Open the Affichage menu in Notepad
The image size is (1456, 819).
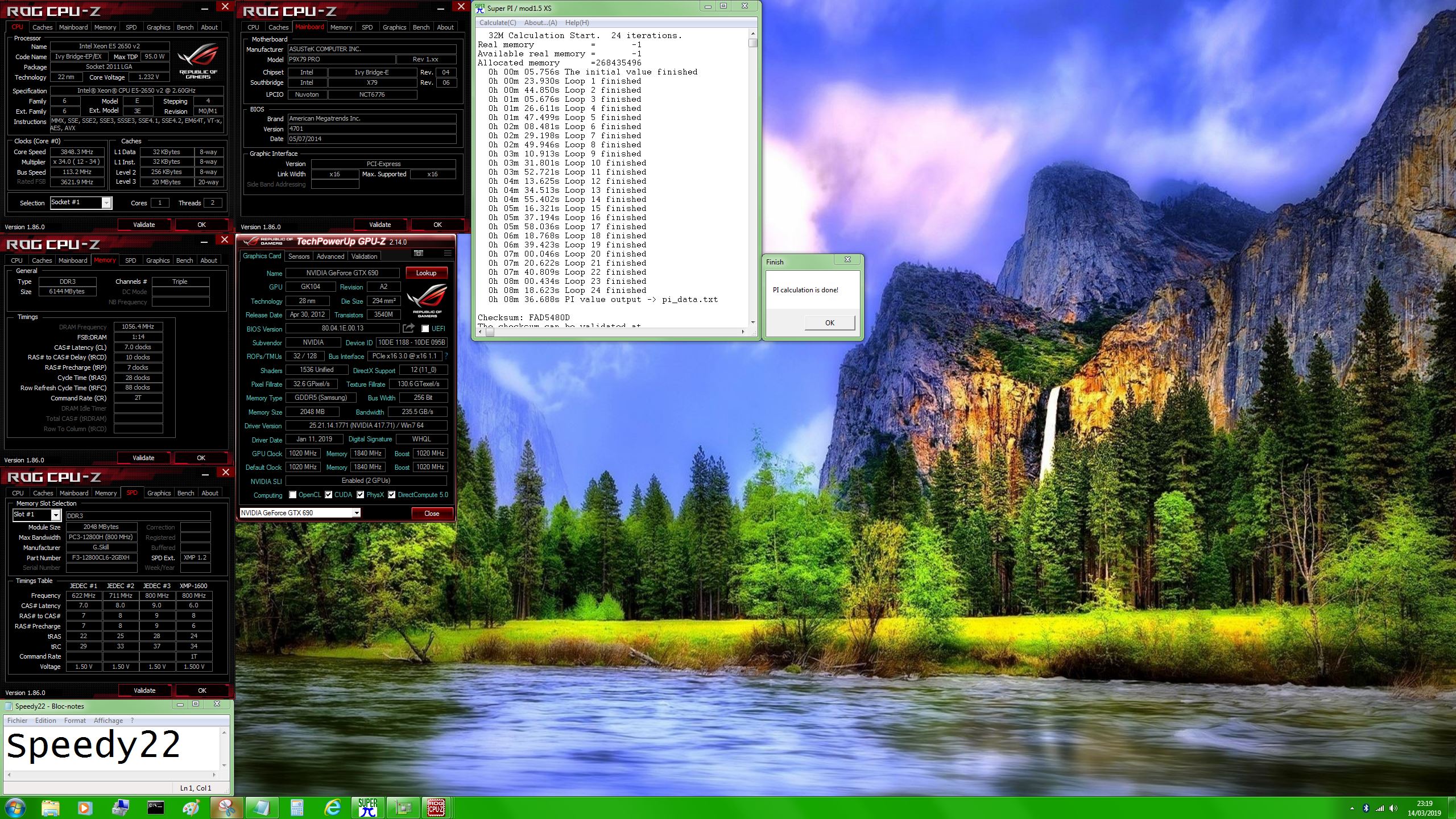[x=108, y=721]
